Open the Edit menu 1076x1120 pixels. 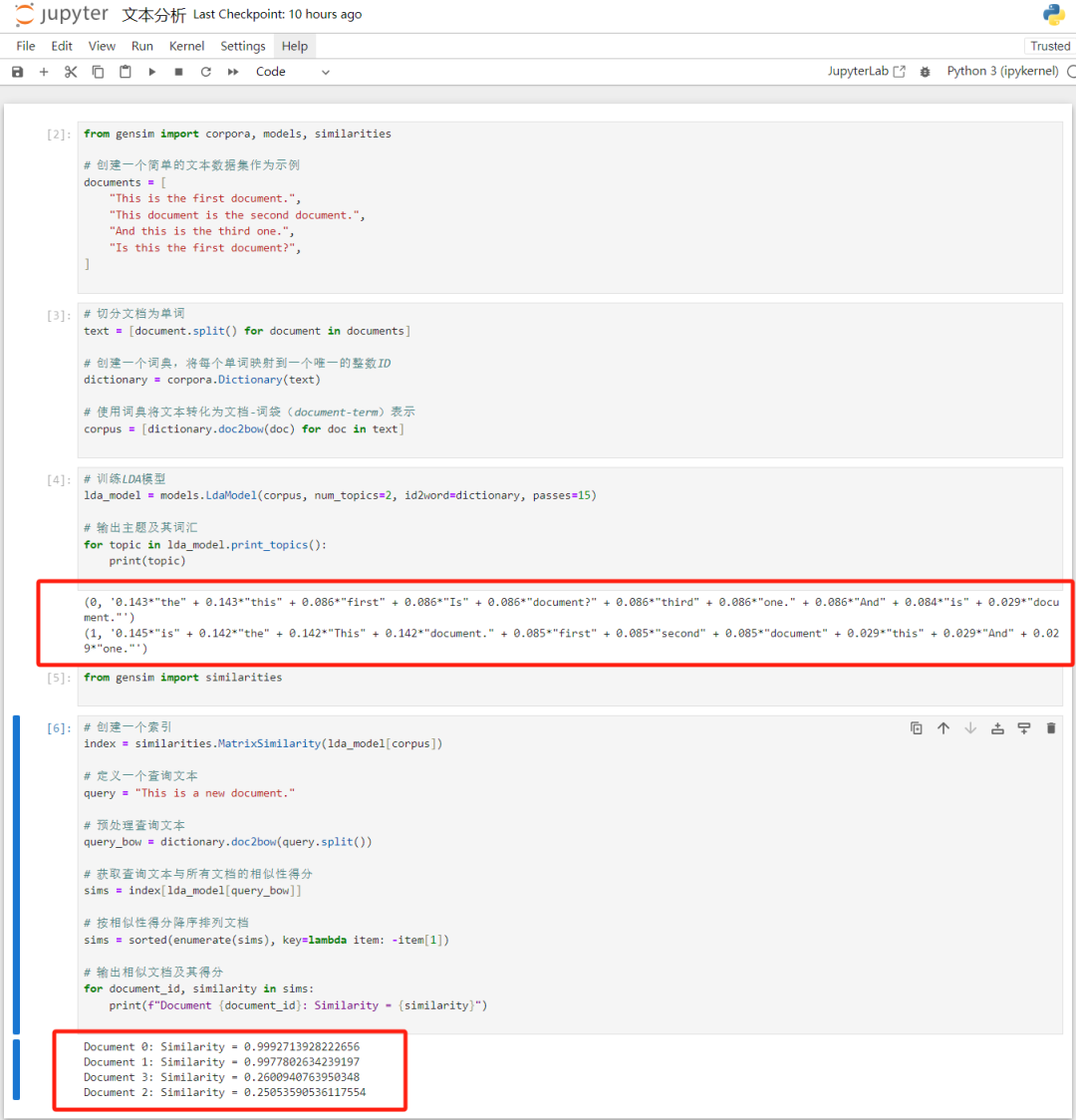(62, 46)
